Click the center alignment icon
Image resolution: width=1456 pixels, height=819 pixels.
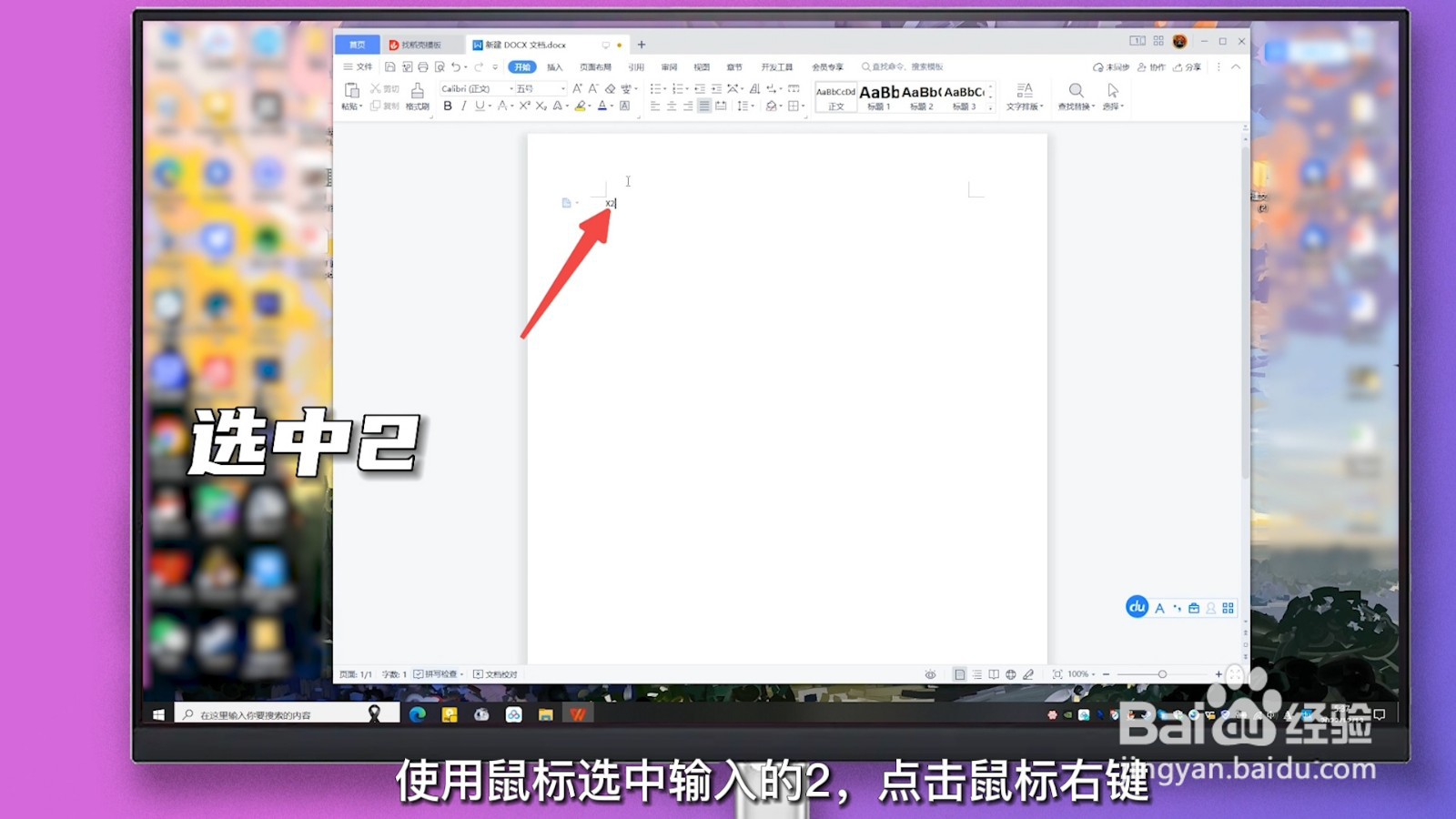click(x=671, y=106)
